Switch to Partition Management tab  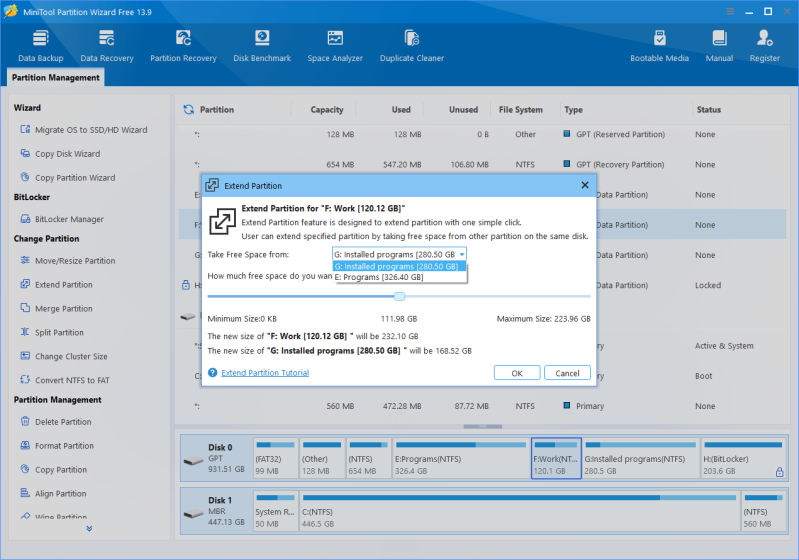click(x=56, y=77)
